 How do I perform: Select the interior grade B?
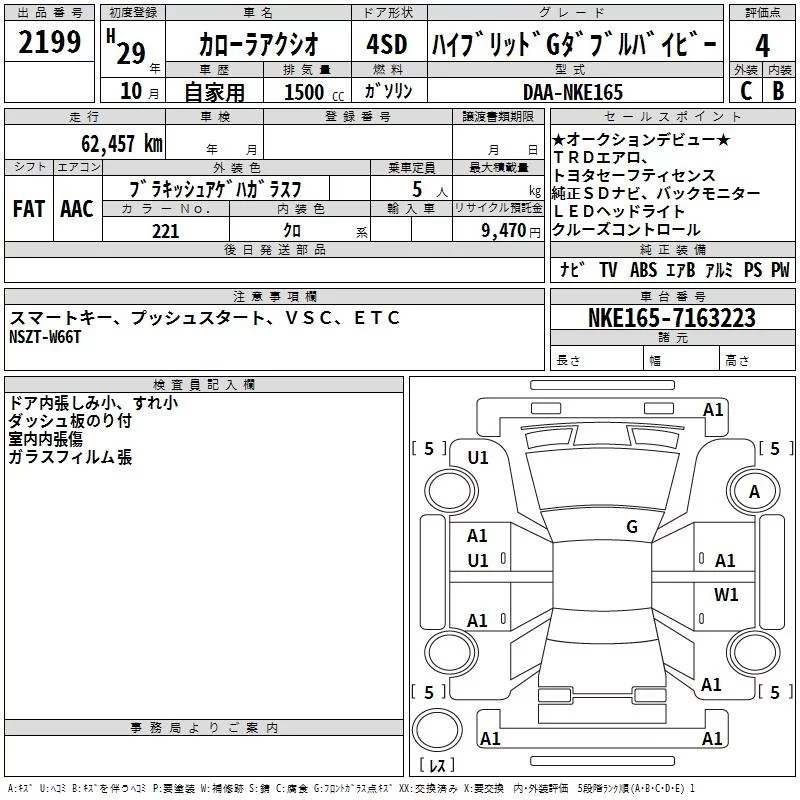click(778, 91)
